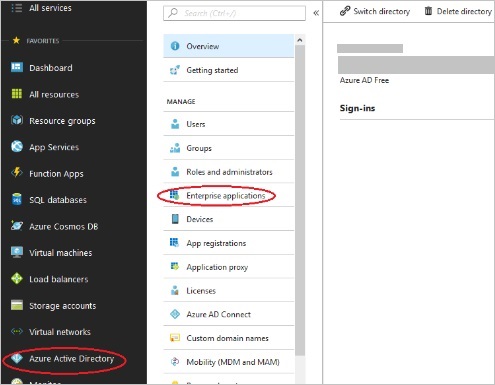Viewport: 495px width, 385px height.
Task: Select Enterprise applications
Action: click(x=229, y=195)
